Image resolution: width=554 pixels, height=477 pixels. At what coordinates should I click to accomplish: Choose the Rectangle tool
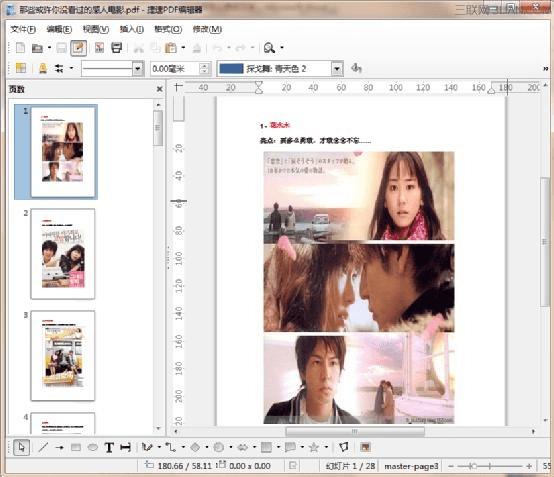click(x=76, y=447)
